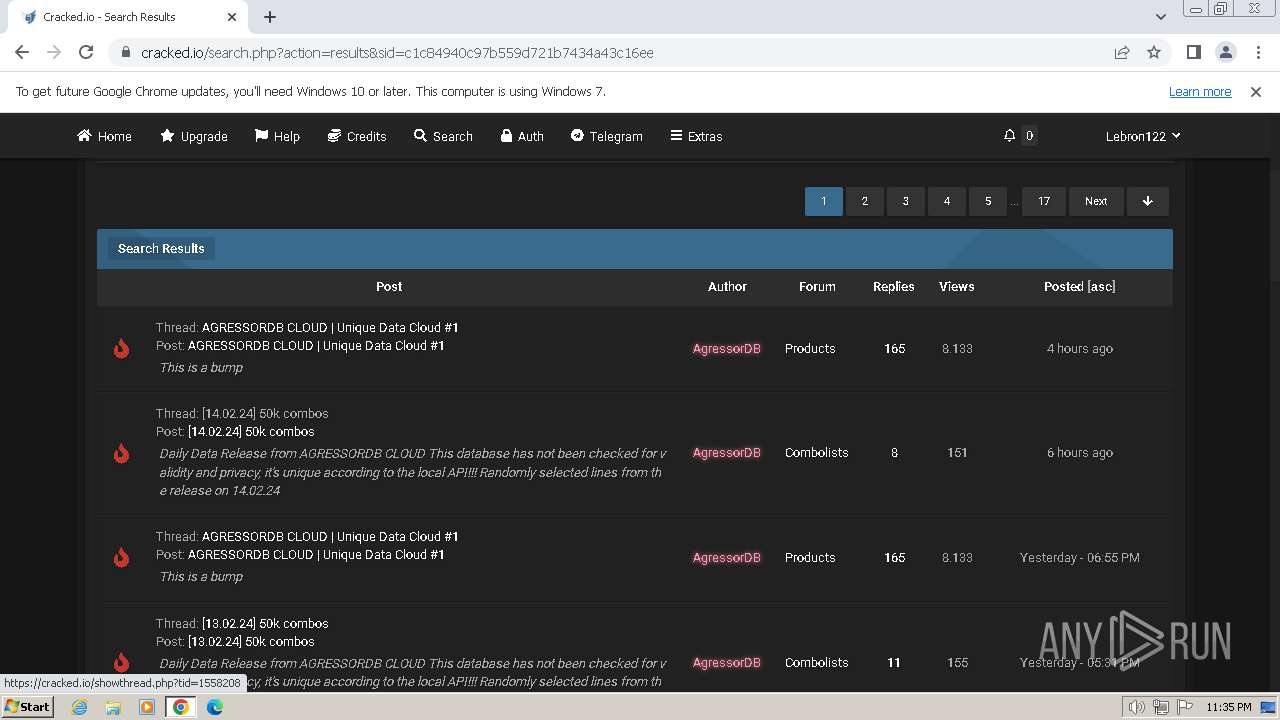Bookmark this tab with the star icon
The image size is (1280, 720).
pyautogui.click(x=1154, y=52)
